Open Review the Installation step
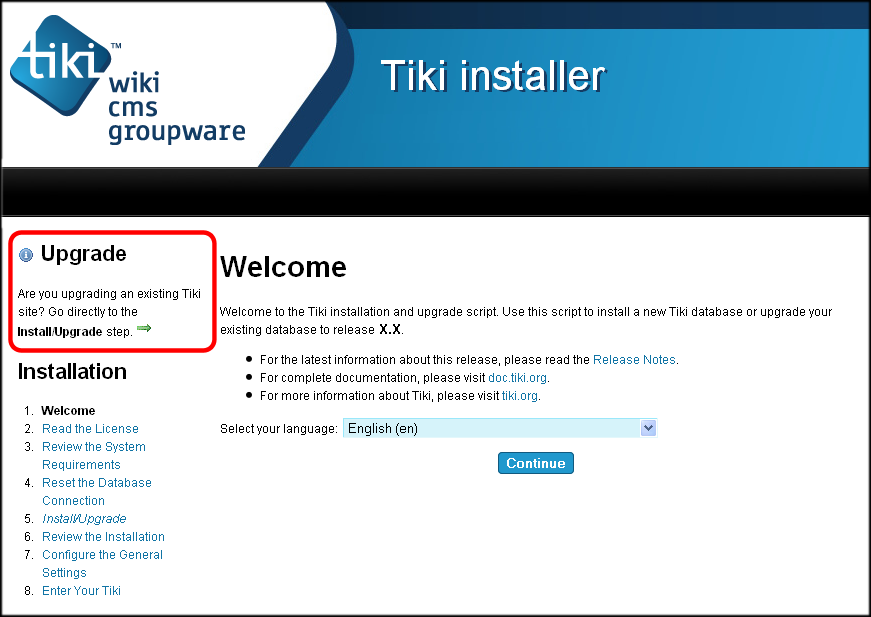This screenshot has height=617, width=871. pos(103,536)
